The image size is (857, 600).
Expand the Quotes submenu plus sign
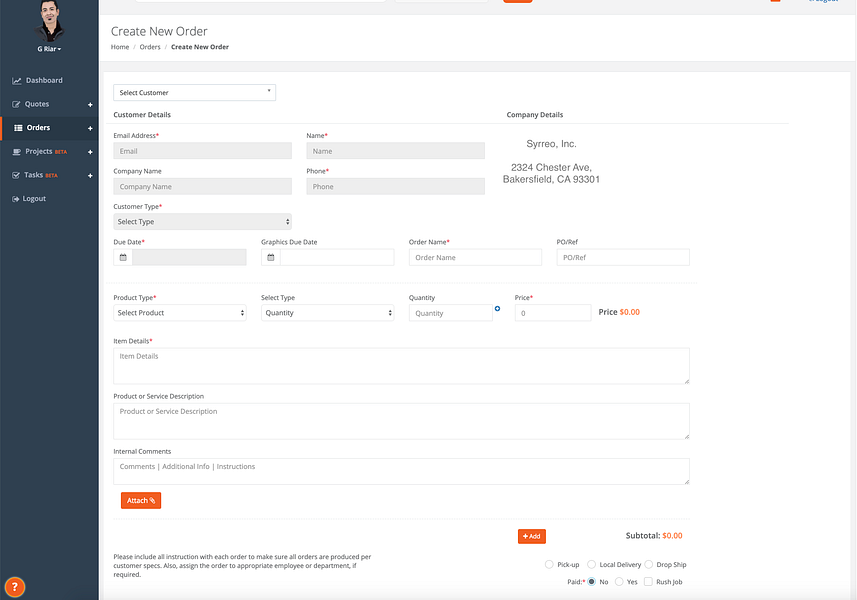coord(90,104)
